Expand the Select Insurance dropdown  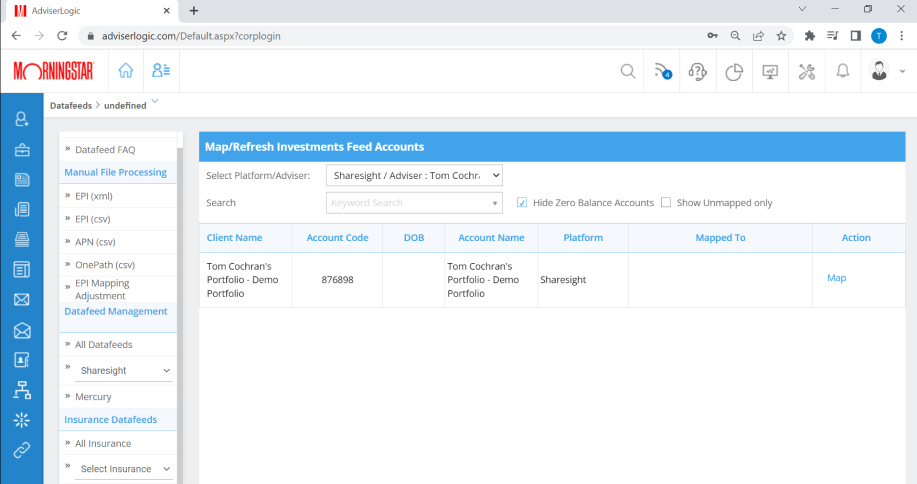(123, 469)
